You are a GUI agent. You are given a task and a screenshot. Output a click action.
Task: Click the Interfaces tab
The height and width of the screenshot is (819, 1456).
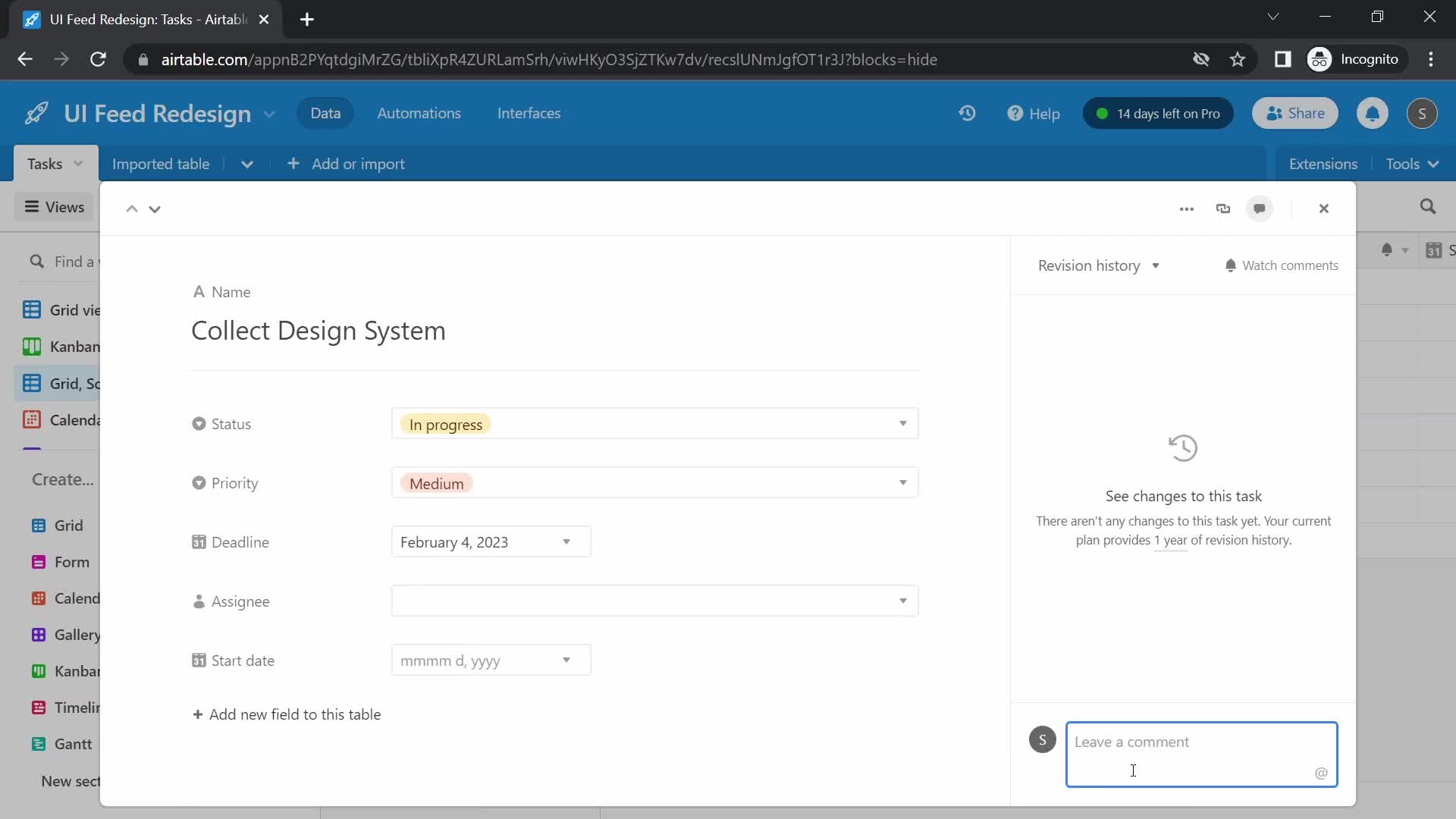(529, 113)
